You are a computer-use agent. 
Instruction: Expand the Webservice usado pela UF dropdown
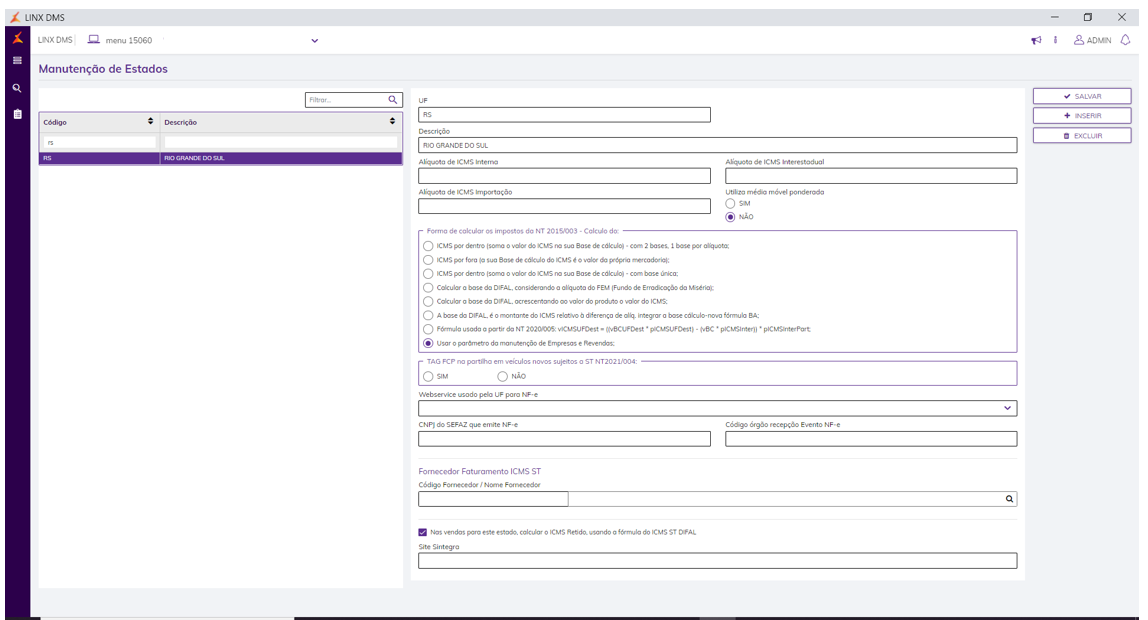[x=1006, y=408]
